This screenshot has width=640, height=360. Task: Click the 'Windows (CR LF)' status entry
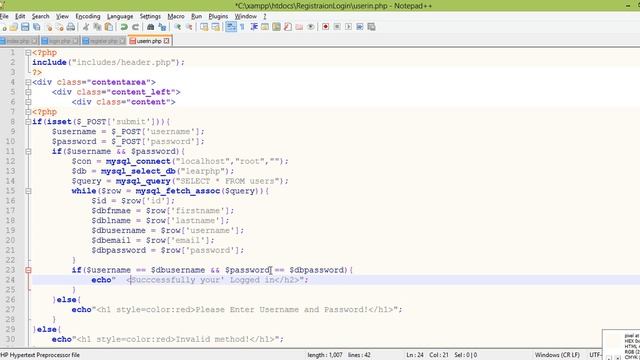tap(557, 355)
